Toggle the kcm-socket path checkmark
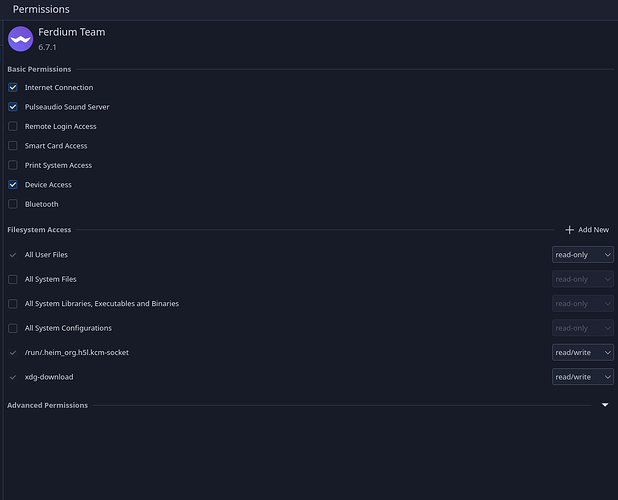 point(13,353)
